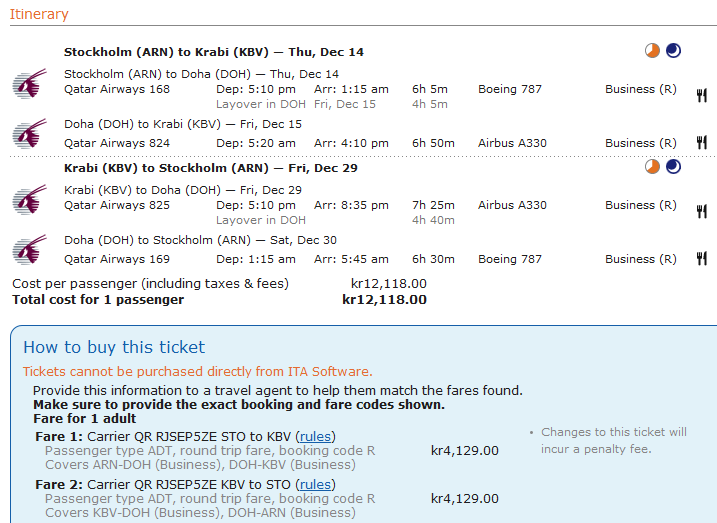
Task: Click the How to buy this ticket heading
Action: [114, 347]
